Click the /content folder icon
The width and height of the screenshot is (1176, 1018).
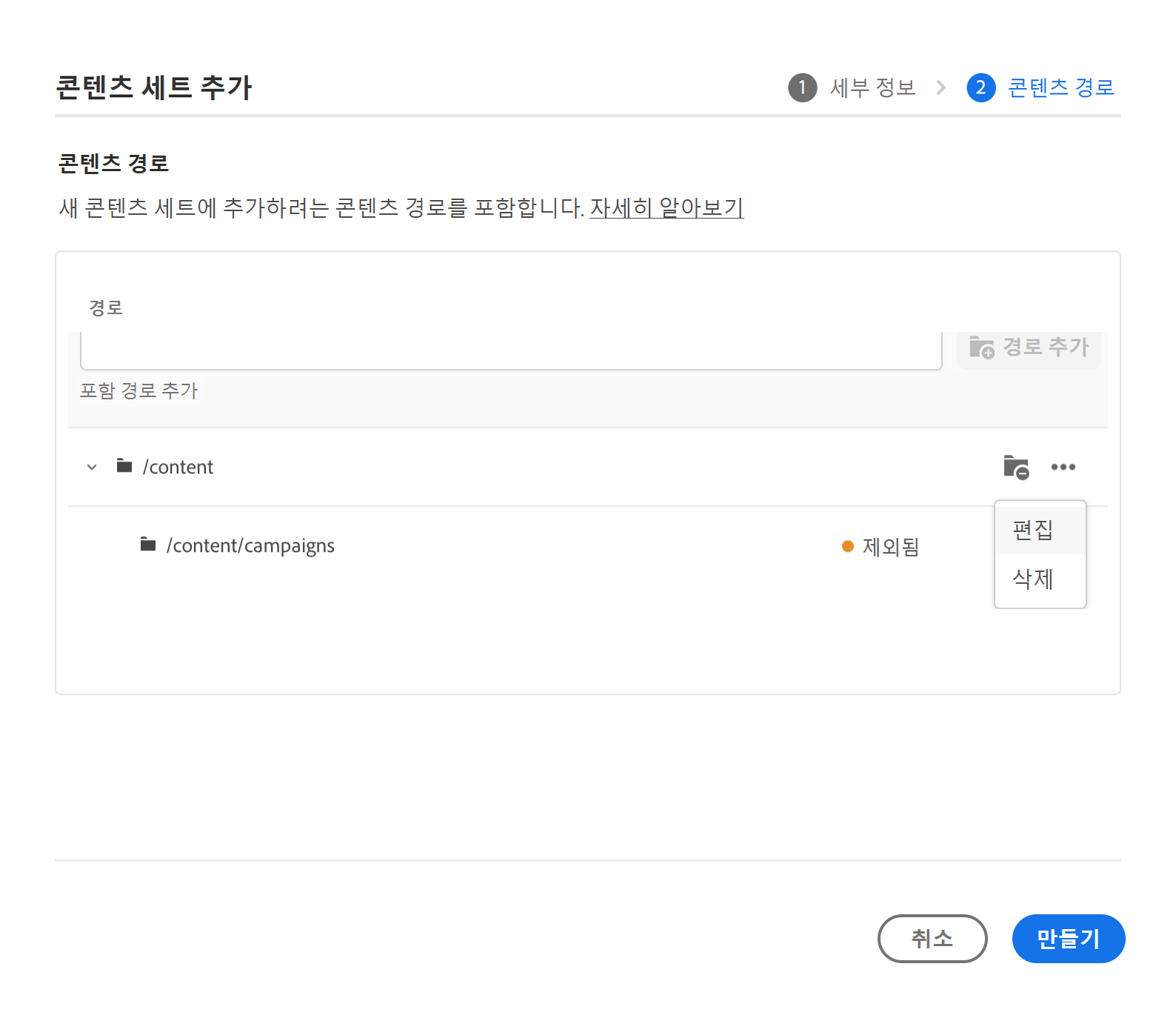click(124, 466)
